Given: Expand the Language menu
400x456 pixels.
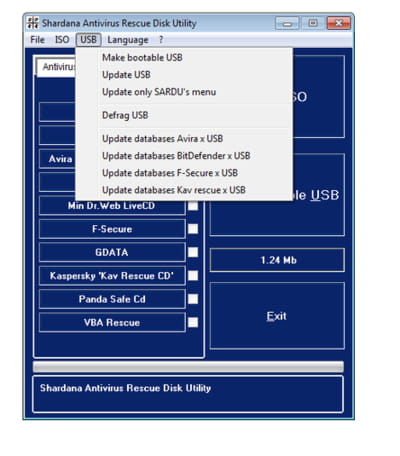Looking at the screenshot, I should point(128,40).
